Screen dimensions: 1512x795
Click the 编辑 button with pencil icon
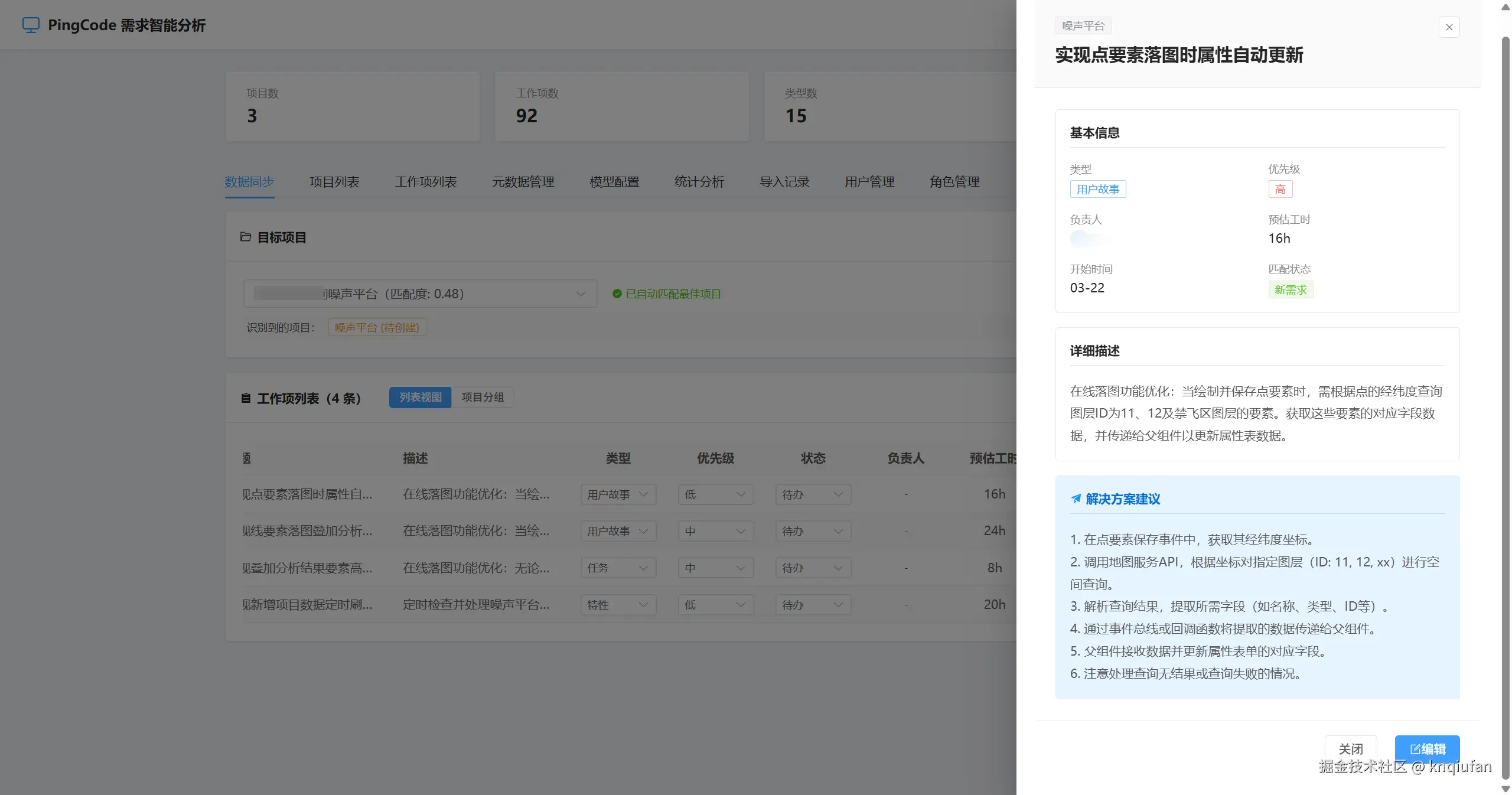(1427, 748)
